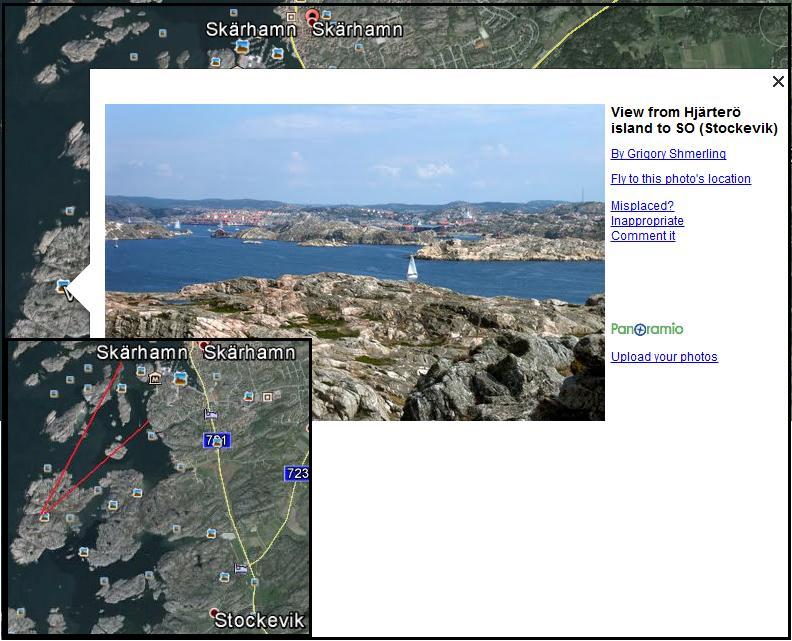Click the red Skärhamn placemark on main map

313,15
